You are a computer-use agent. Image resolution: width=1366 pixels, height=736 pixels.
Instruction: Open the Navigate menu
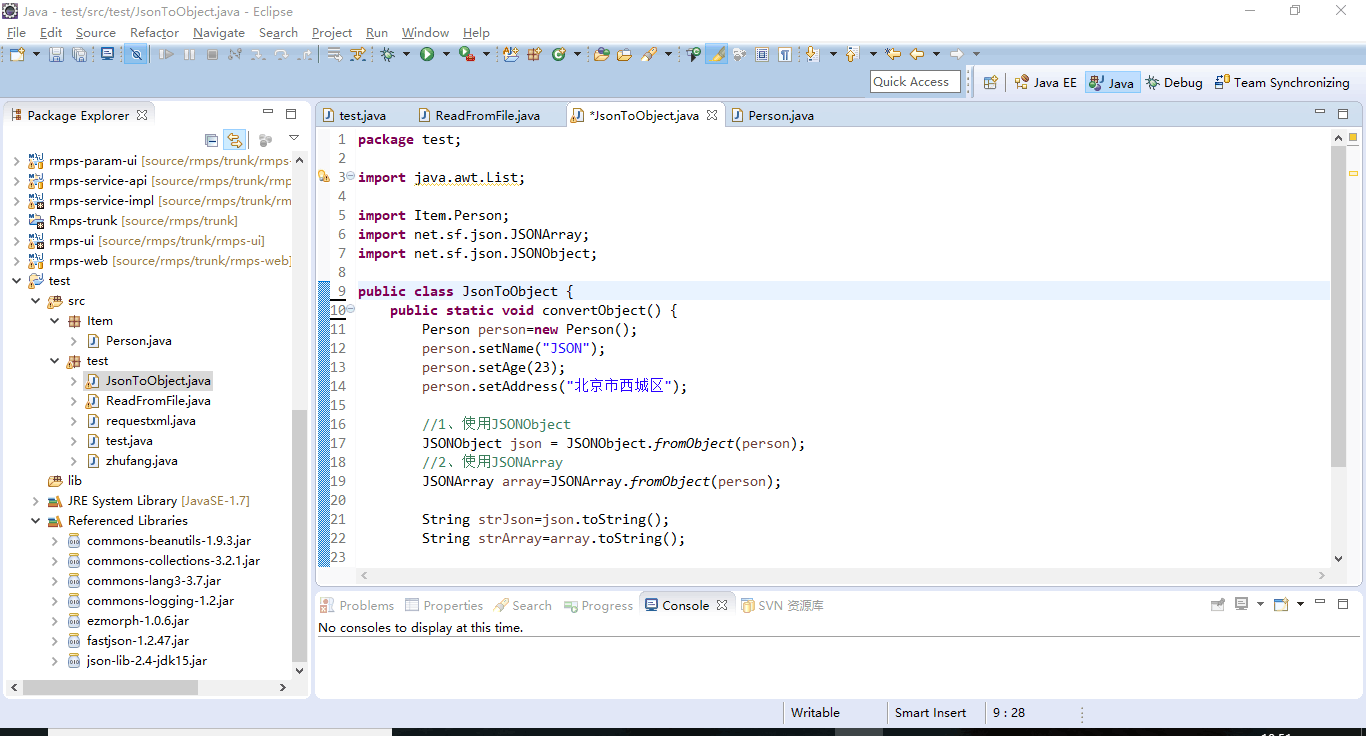point(218,33)
